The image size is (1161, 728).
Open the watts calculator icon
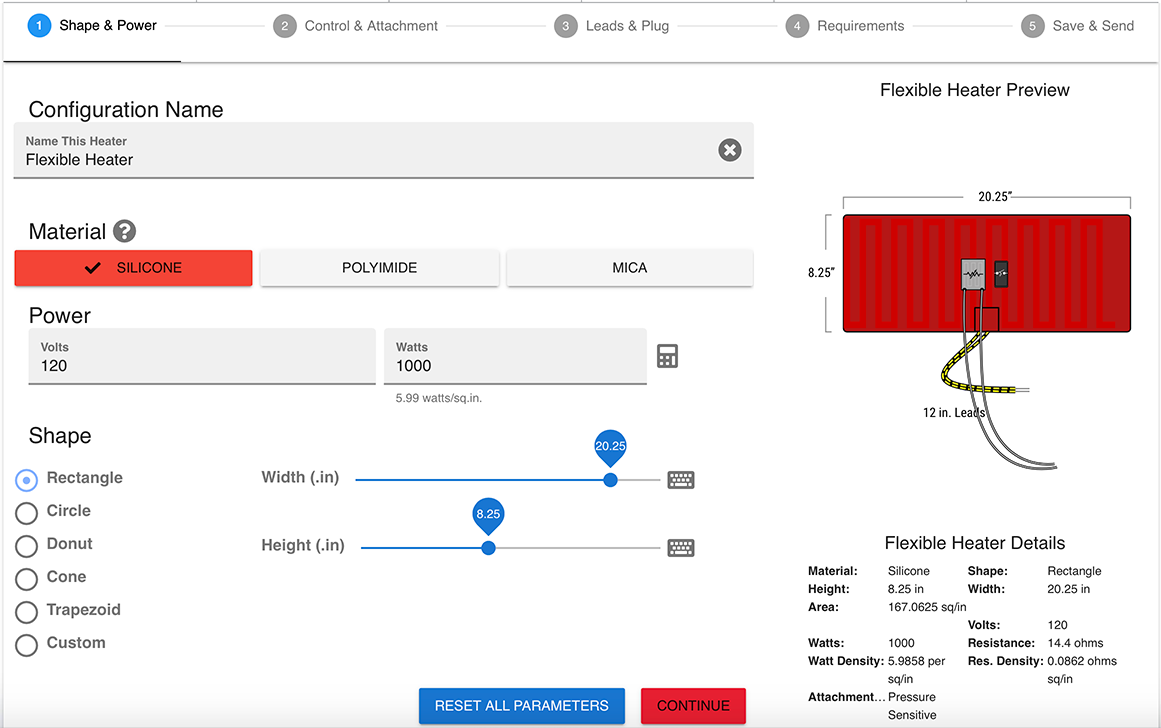[x=667, y=356]
